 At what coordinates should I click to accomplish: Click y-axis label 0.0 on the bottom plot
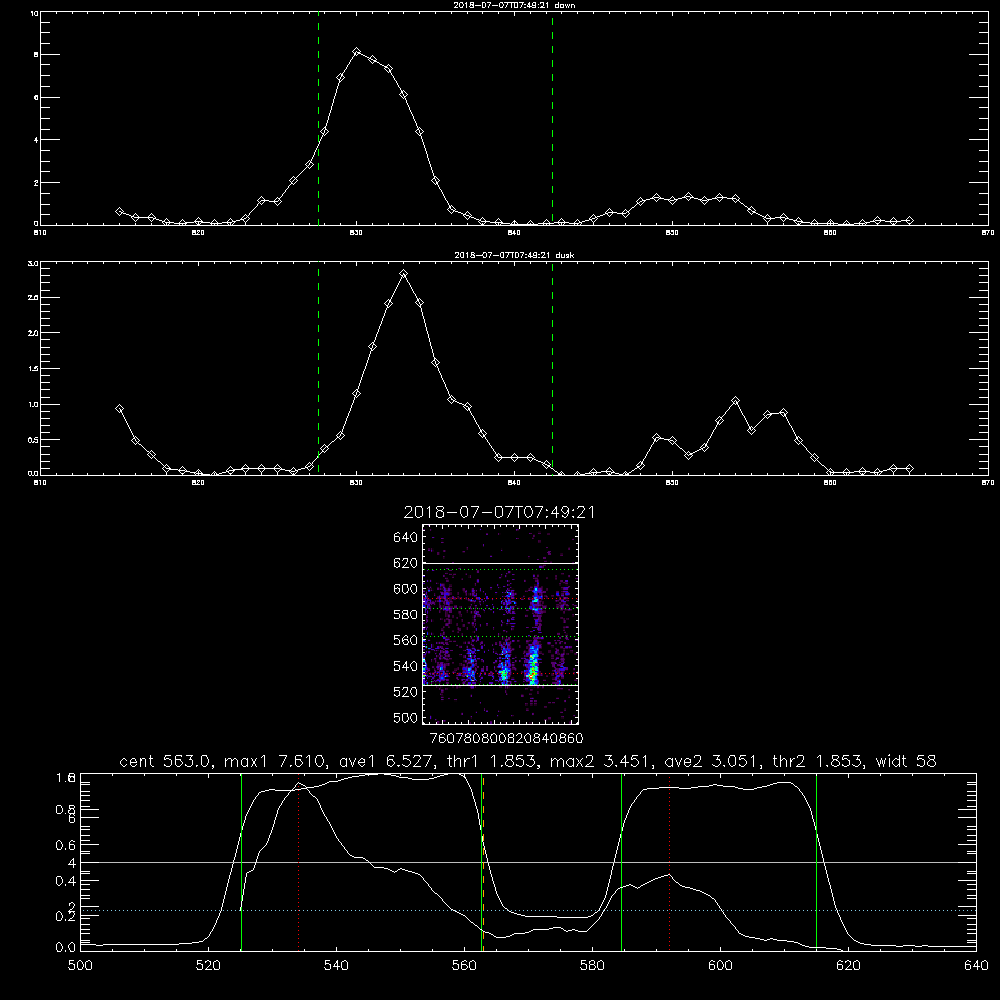coord(66,948)
